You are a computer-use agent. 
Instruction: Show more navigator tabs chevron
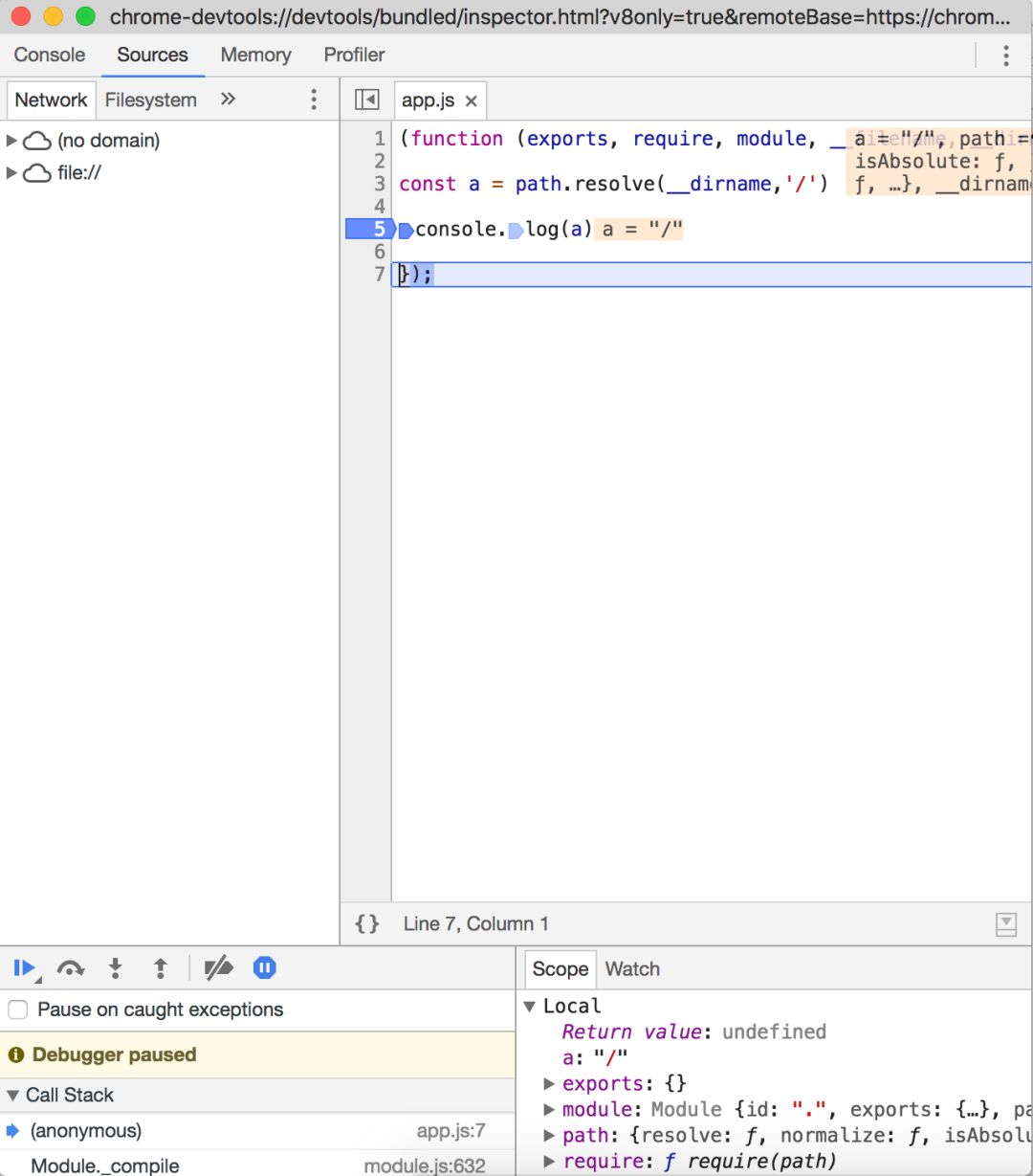coord(228,99)
